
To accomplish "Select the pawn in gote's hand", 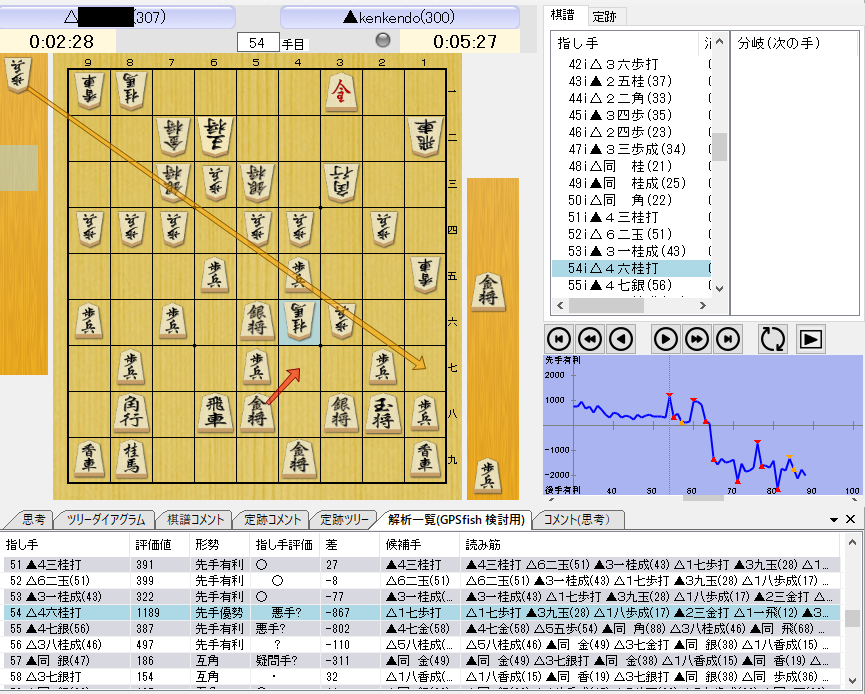I will click(18, 76).
